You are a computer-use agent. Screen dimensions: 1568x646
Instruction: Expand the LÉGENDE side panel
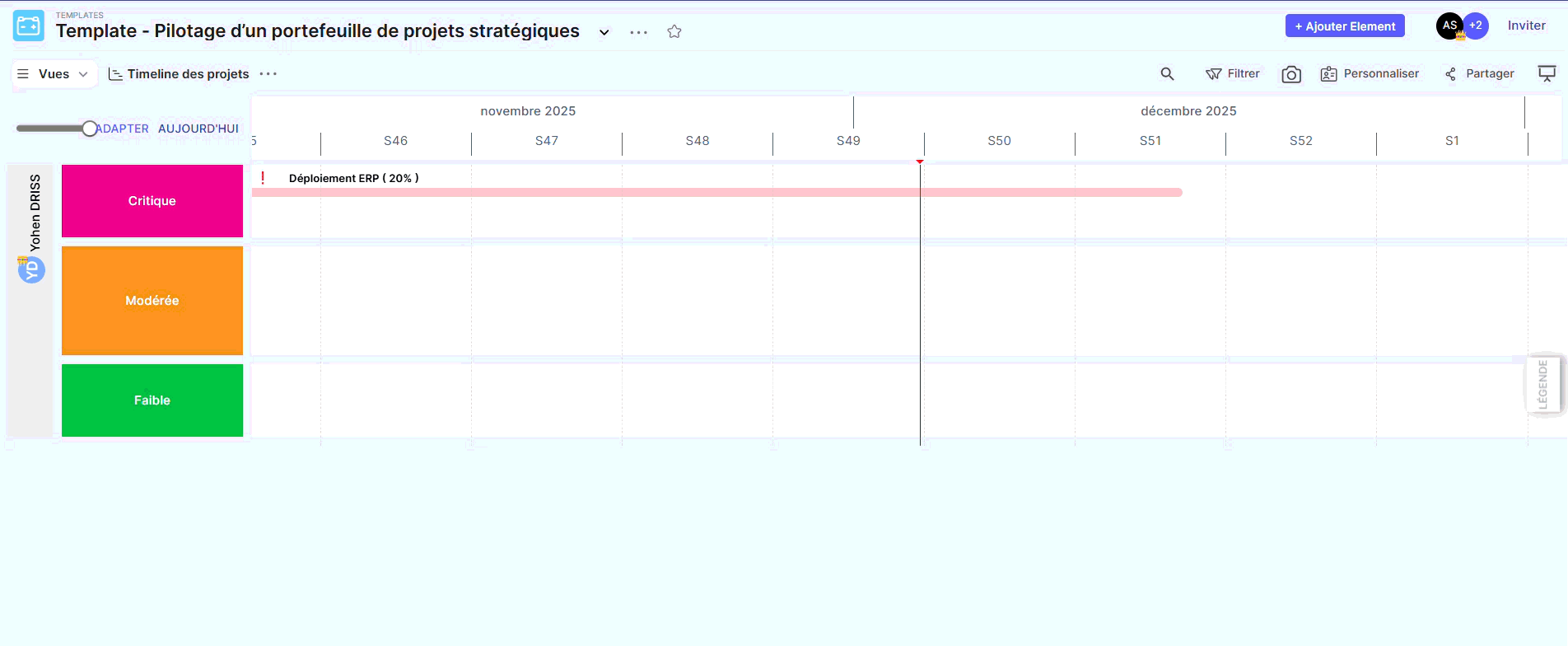click(1542, 384)
